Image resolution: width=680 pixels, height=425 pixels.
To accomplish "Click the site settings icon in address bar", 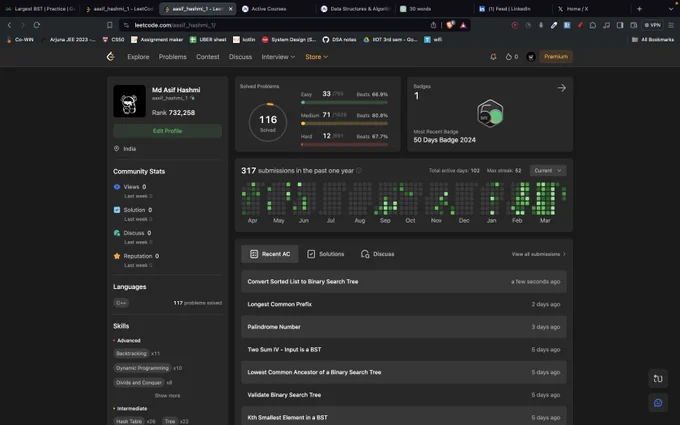I will pyautogui.click(x=126, y=25).
